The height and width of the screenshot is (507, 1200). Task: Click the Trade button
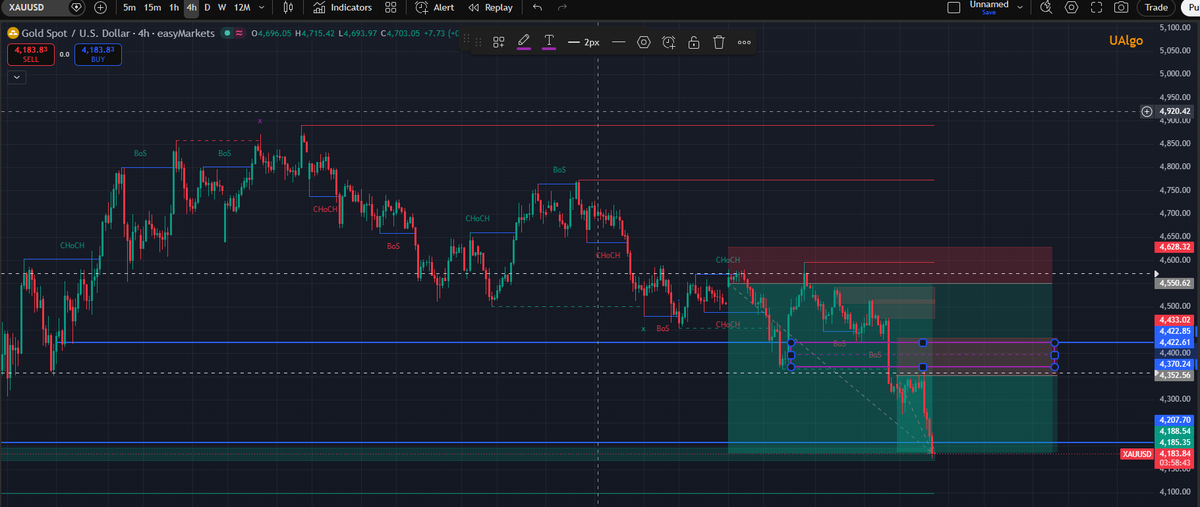1157,7
